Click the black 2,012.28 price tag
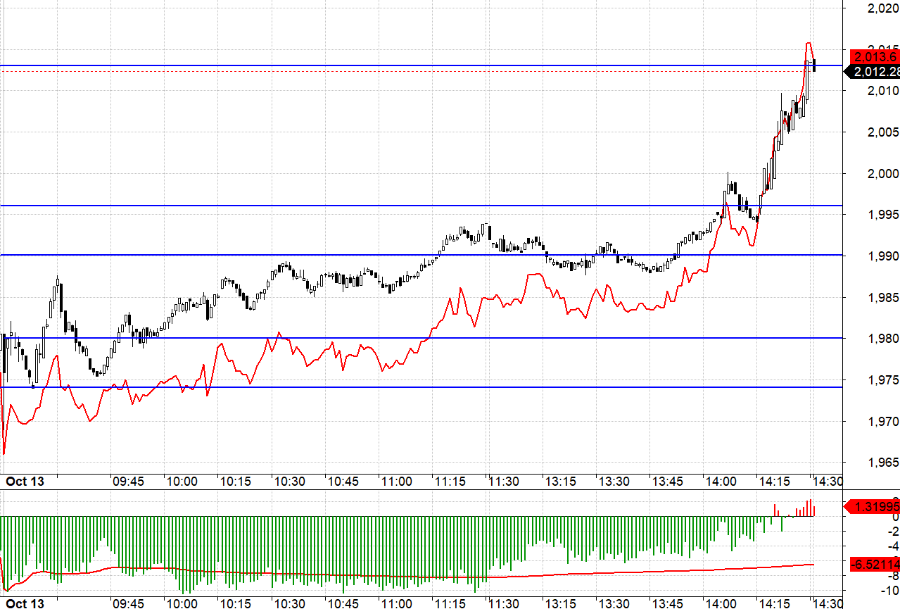Image resolution: width=900 pixels, height=609 pixels. 874,71
